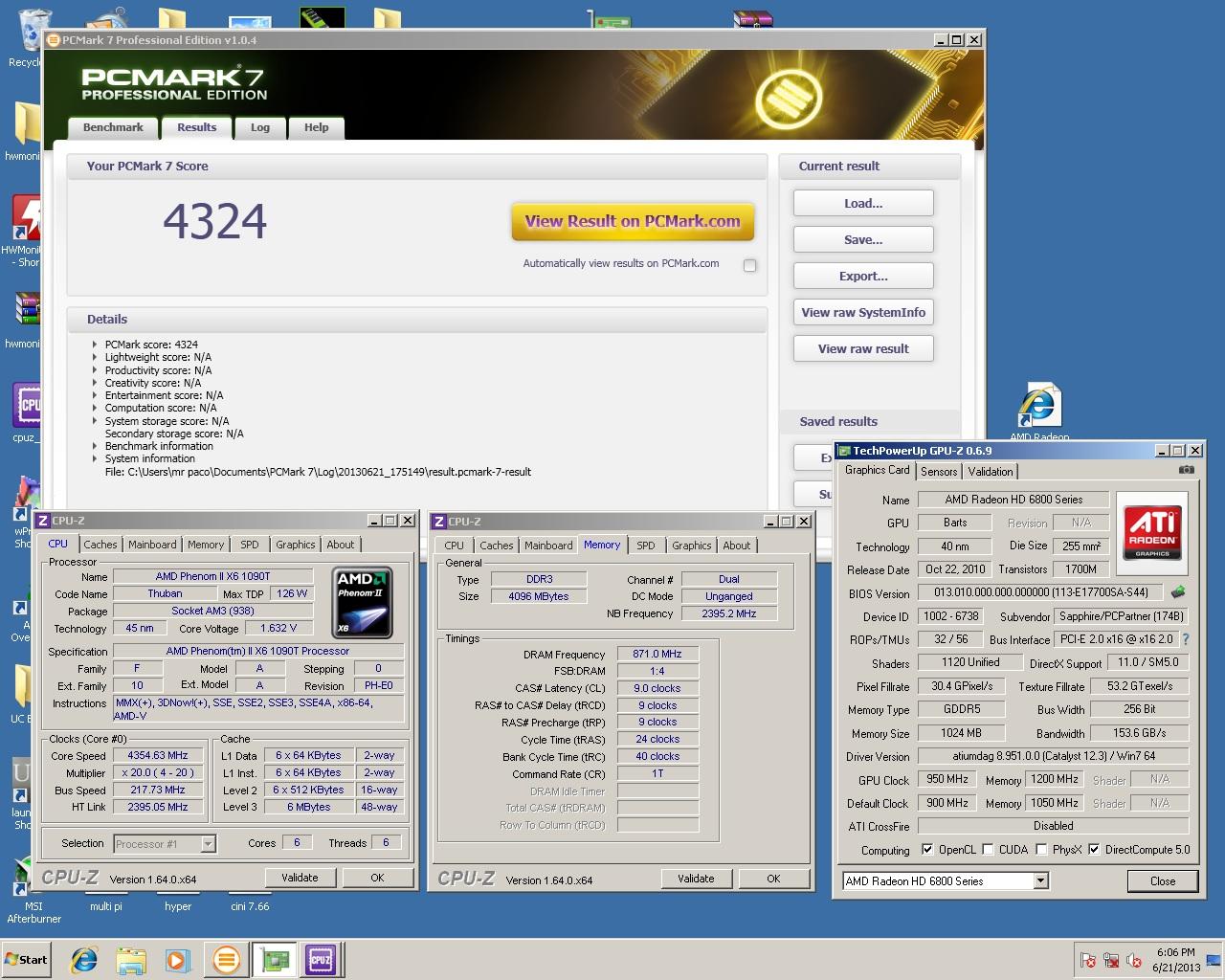Expand the Creativity score row
Screen dimensions: 1225x980
(x=95, y=383)
